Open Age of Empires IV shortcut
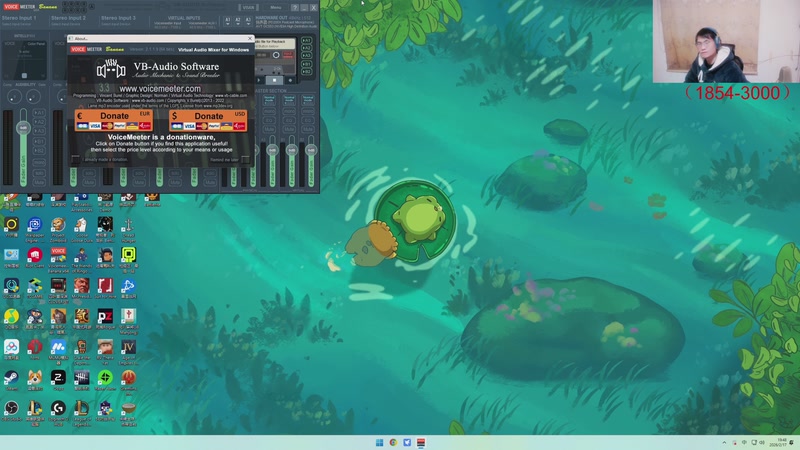 click(128, 351)
